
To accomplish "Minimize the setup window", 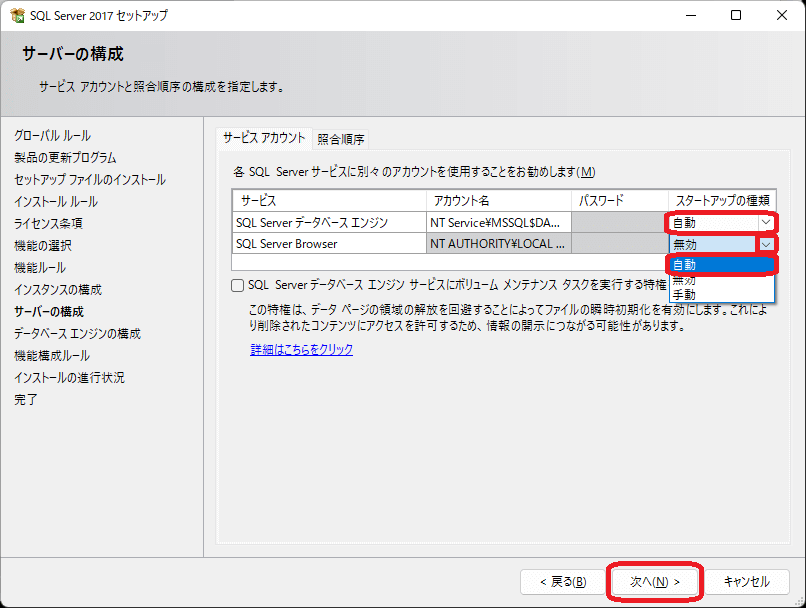I will (x=690, y=16).
